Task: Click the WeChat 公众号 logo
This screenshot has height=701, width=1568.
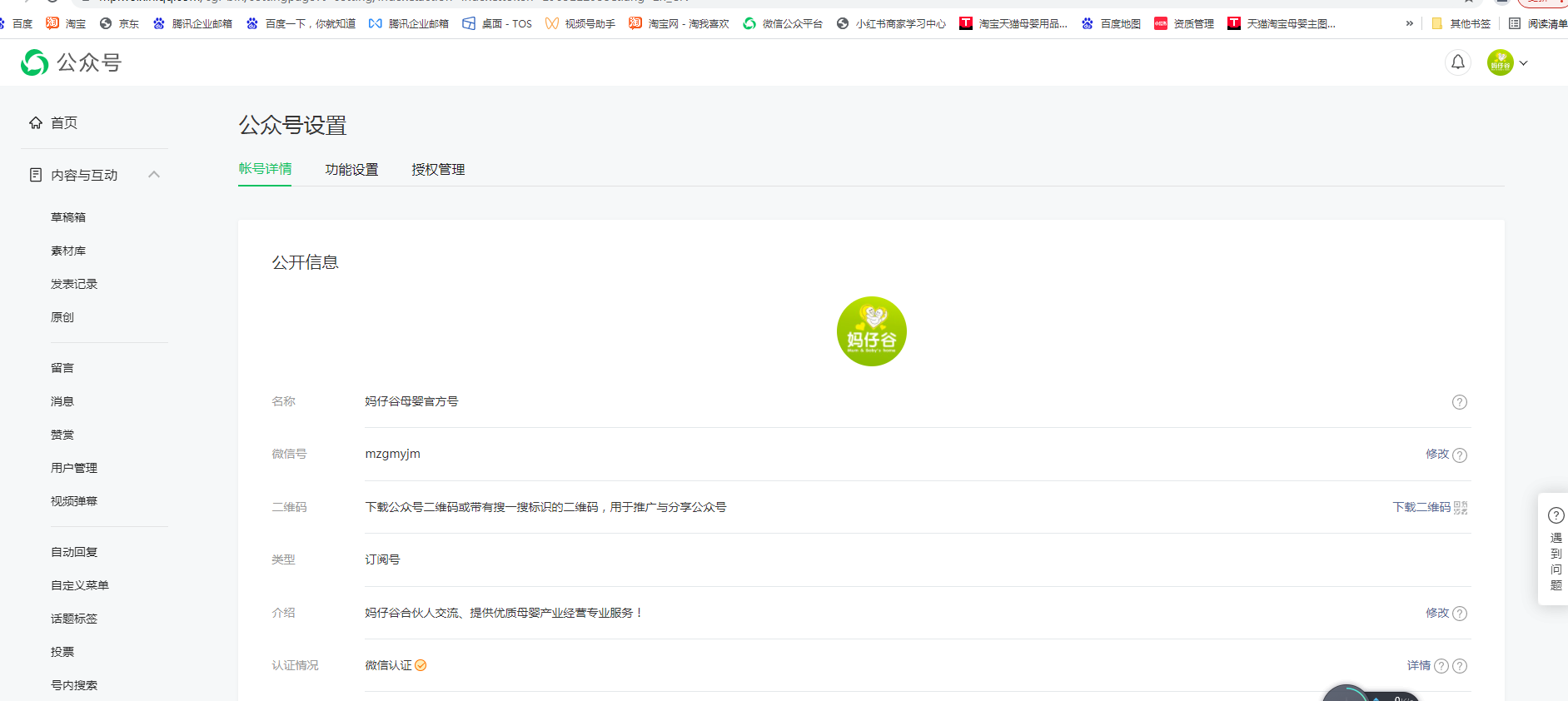Action: (71, 62)
